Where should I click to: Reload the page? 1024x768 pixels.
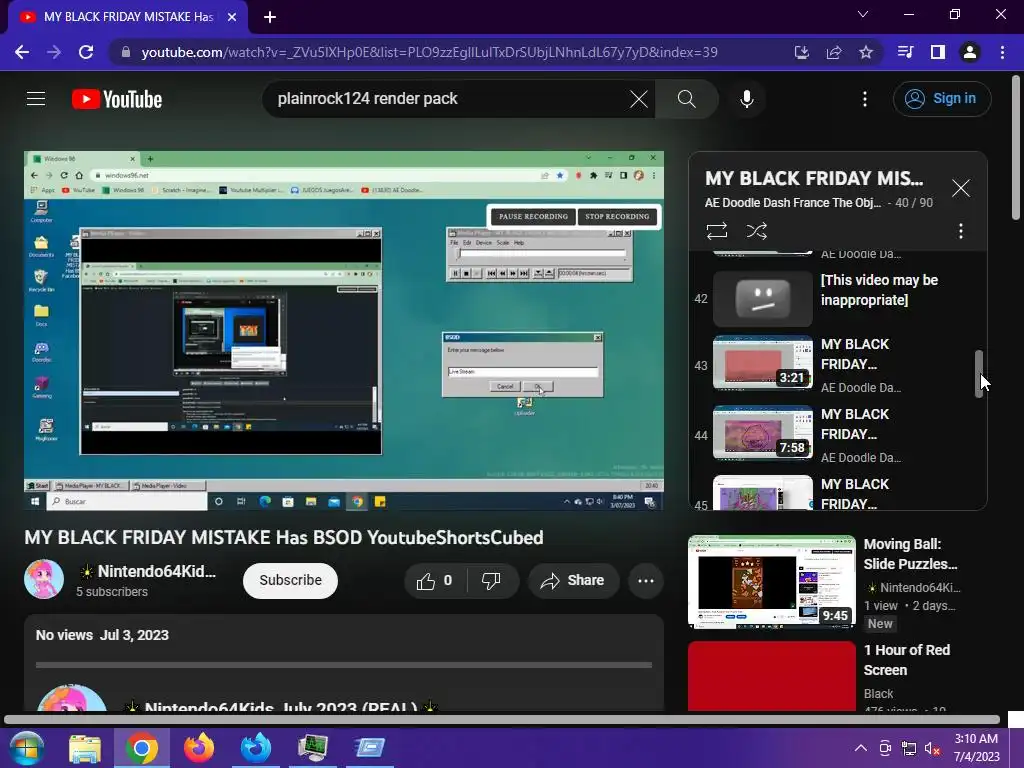click(86, 52)
